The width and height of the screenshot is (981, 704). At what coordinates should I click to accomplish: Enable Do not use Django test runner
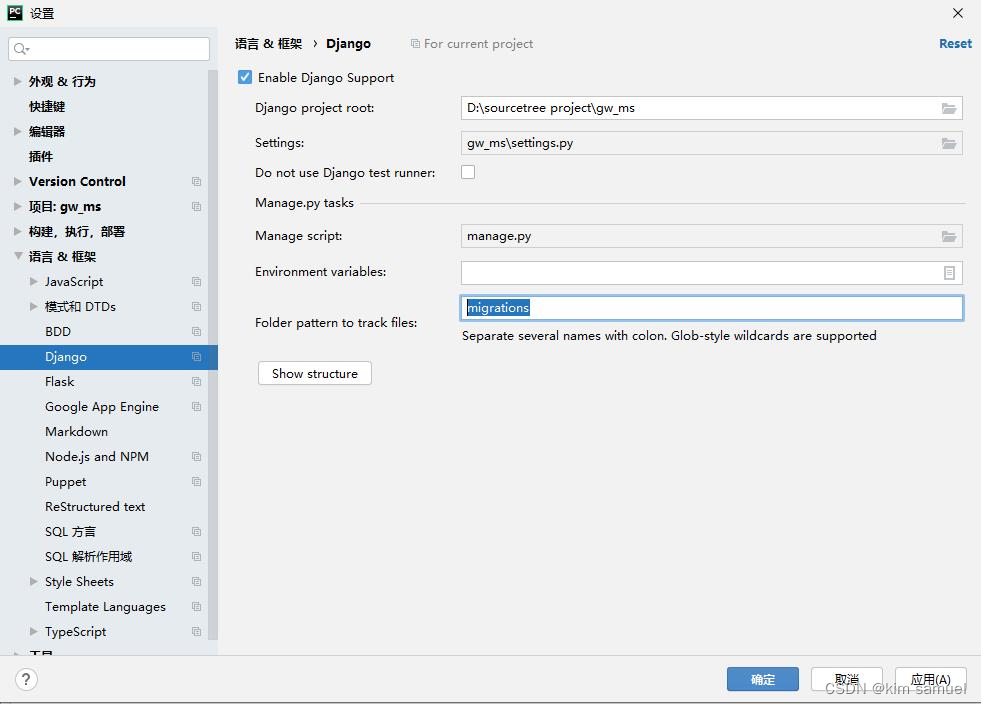click(x=467, y=171)
